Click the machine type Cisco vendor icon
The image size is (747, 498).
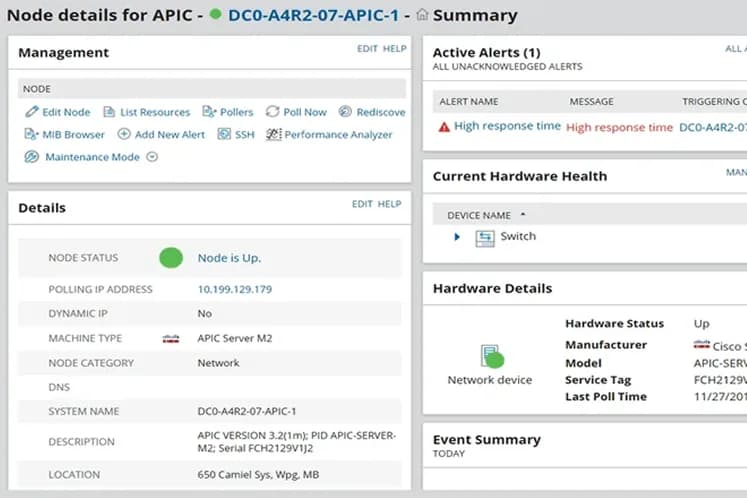tap(171, 339)
